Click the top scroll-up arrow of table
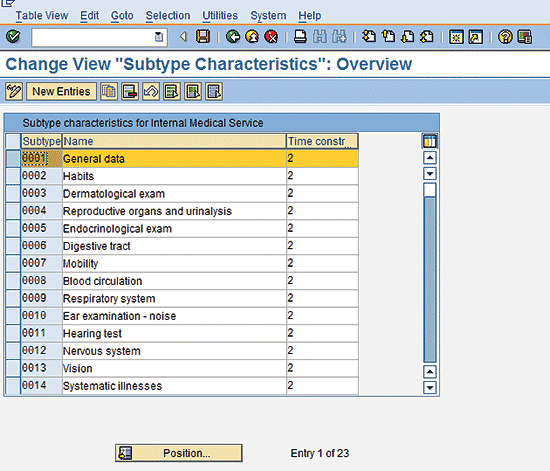Image resolution: width=550 pixels, height=471 pixels. pyautogui.click(x=430, y=158)
